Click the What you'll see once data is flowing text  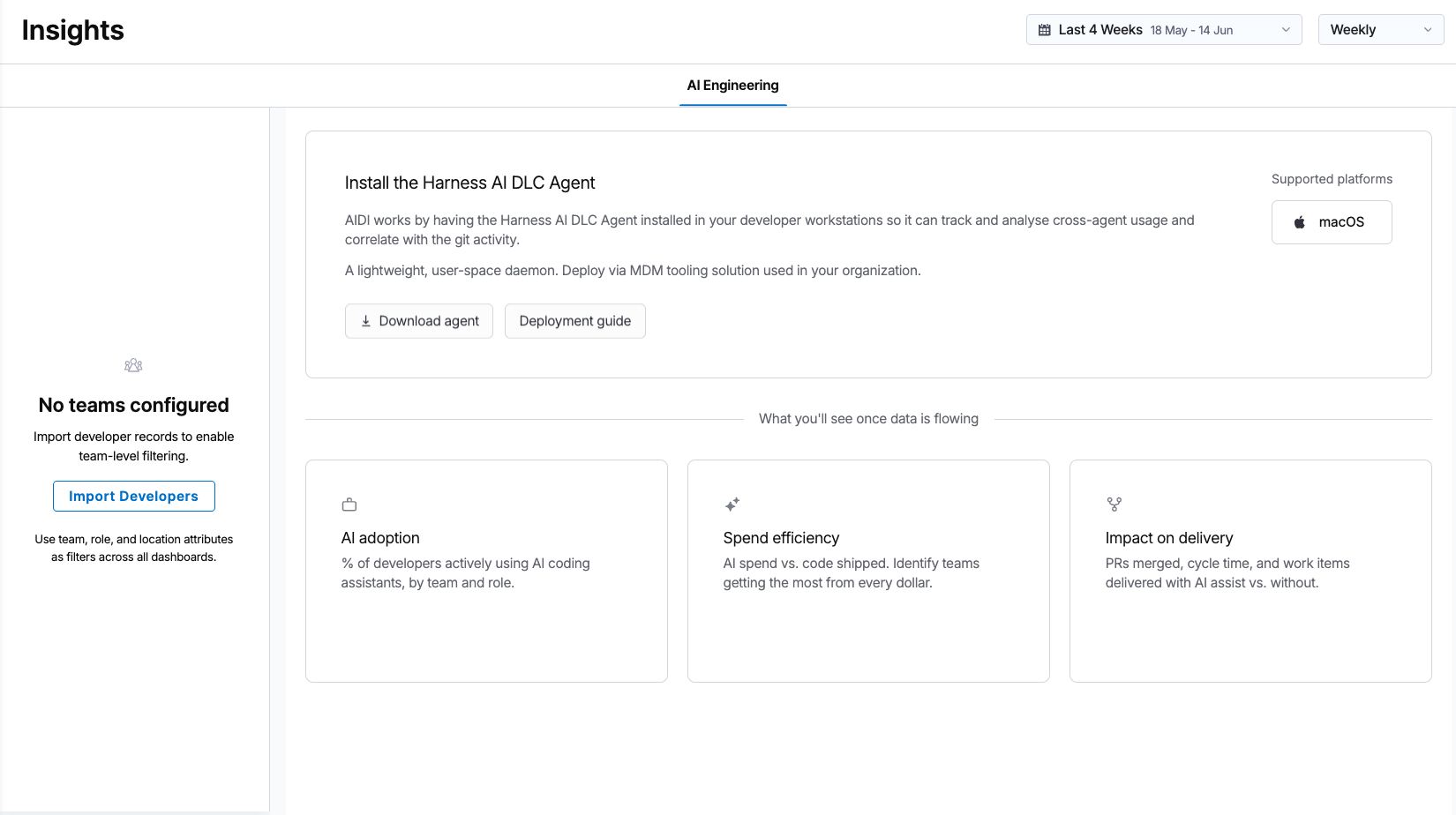click(868, 419)
